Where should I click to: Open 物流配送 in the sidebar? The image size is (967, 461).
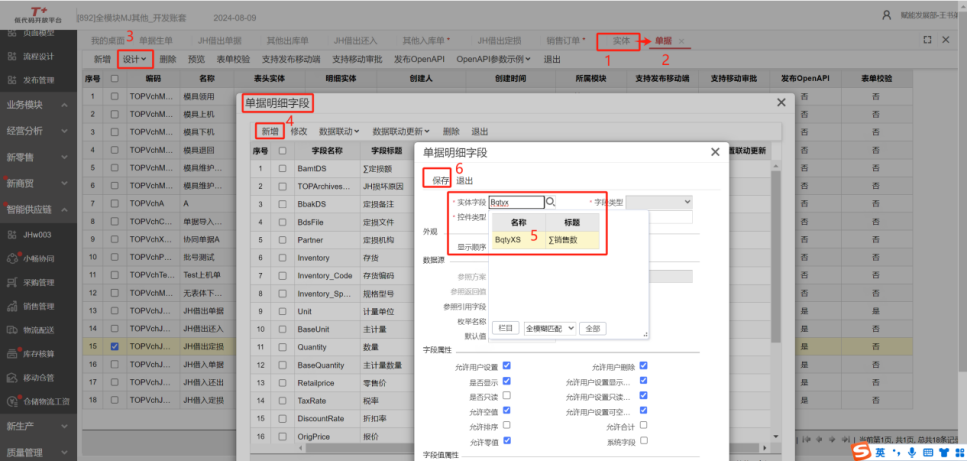pyautogui.click(x=39, y=330)
